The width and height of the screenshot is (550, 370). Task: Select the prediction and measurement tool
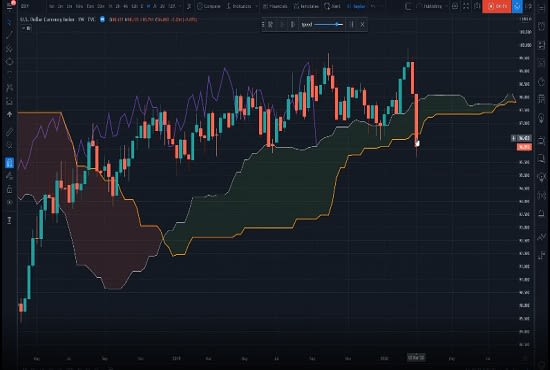9,101
